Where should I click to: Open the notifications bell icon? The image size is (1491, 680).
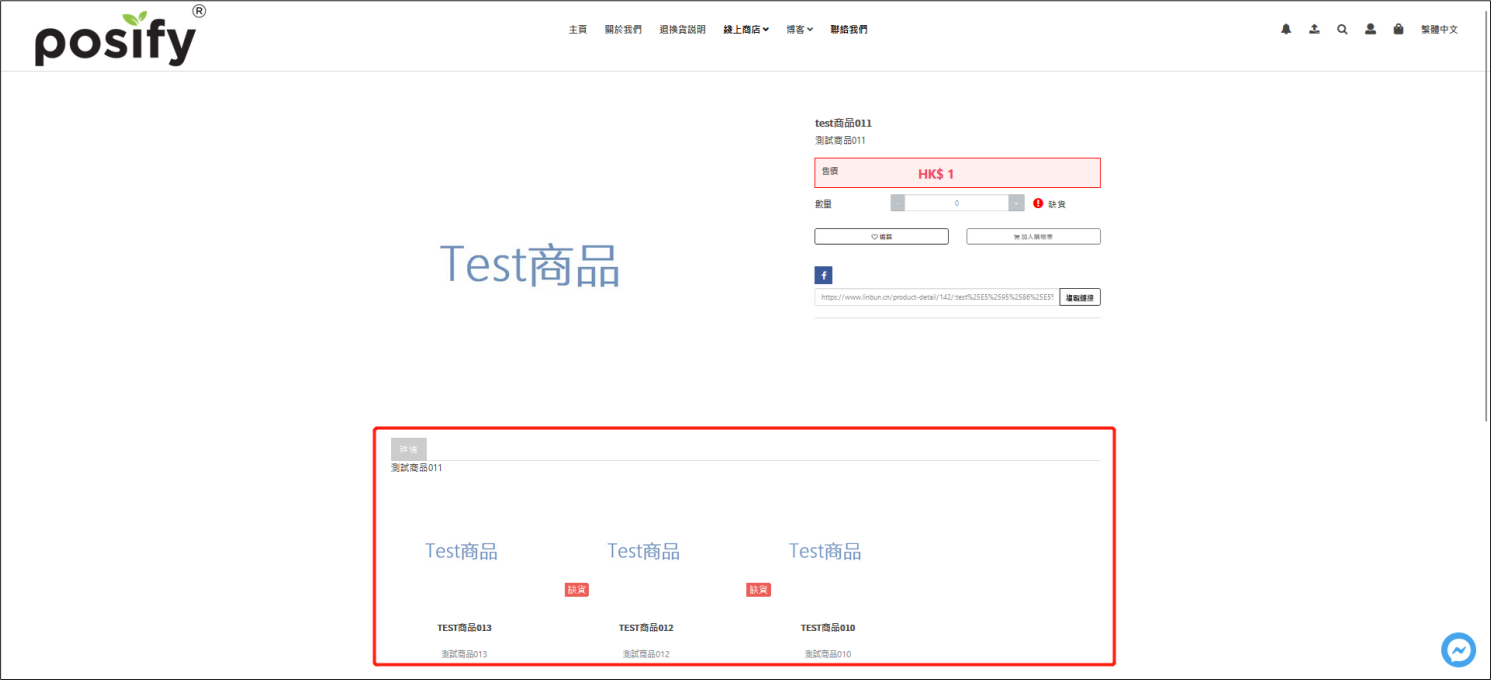(x=1286, y=30)
